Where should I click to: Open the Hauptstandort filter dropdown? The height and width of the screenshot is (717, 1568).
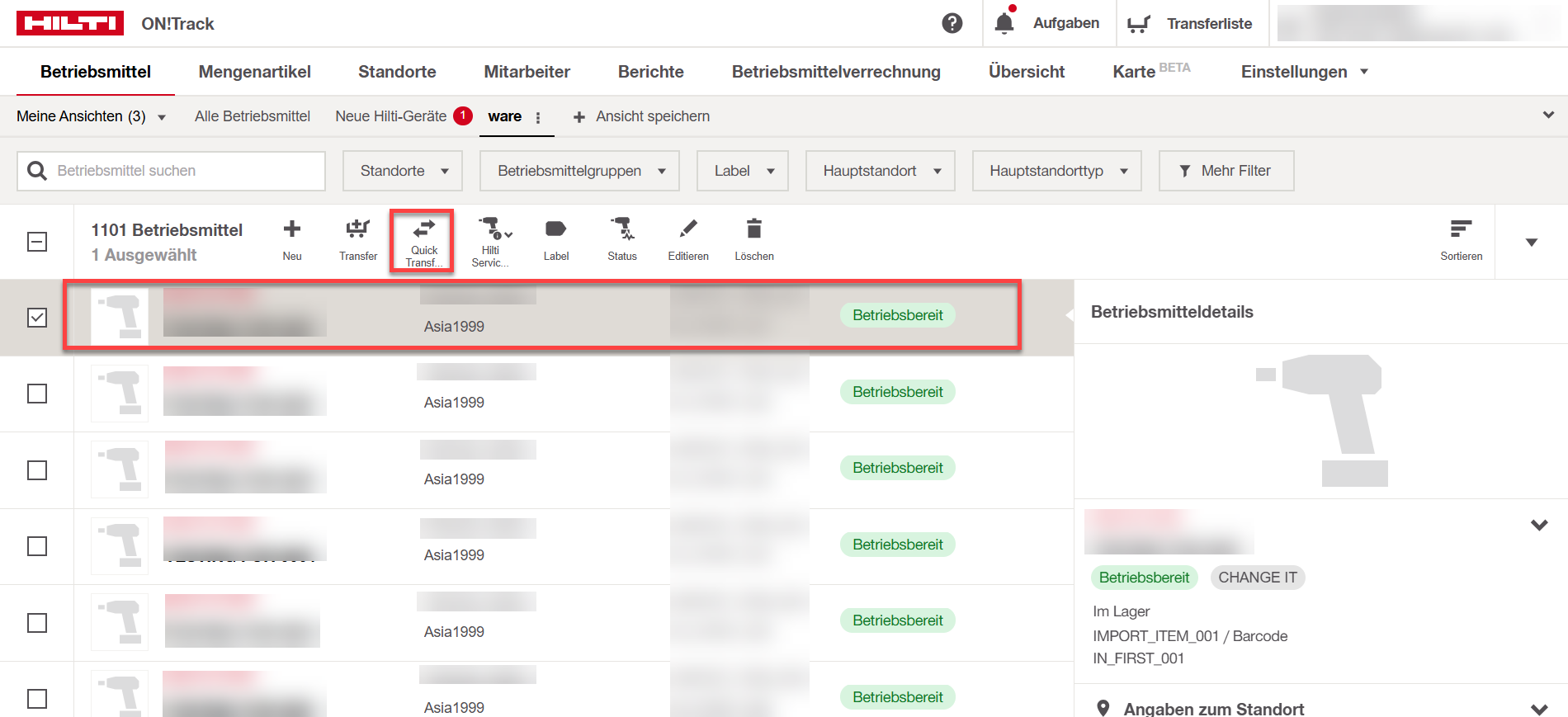[x=881, y=171]
